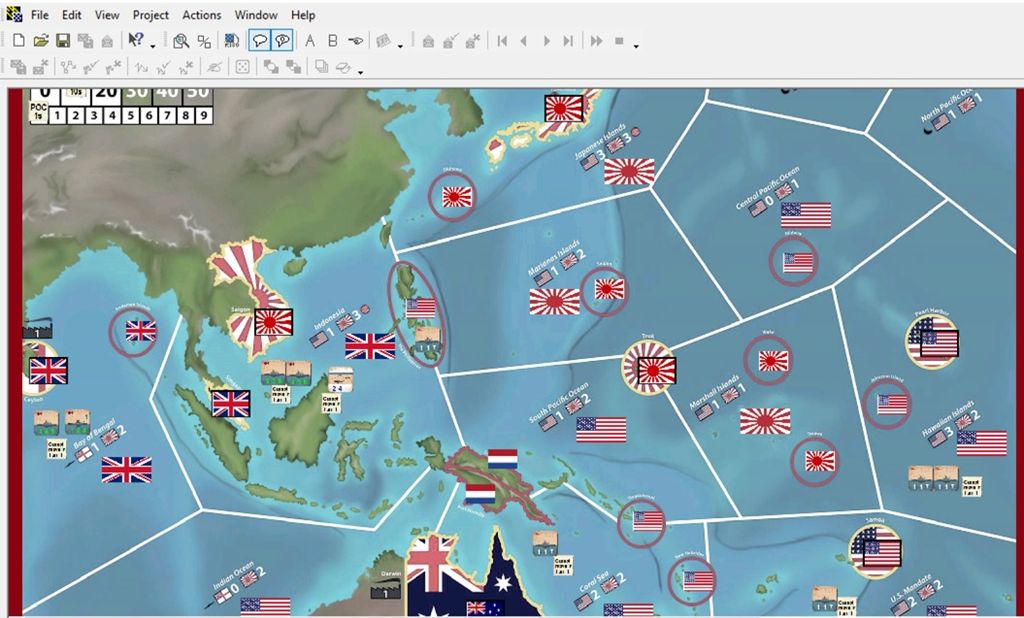Toggle the second speech balloon with question mark
Image resolution: width=1024 pixels, height=618 pixels.
282,41
